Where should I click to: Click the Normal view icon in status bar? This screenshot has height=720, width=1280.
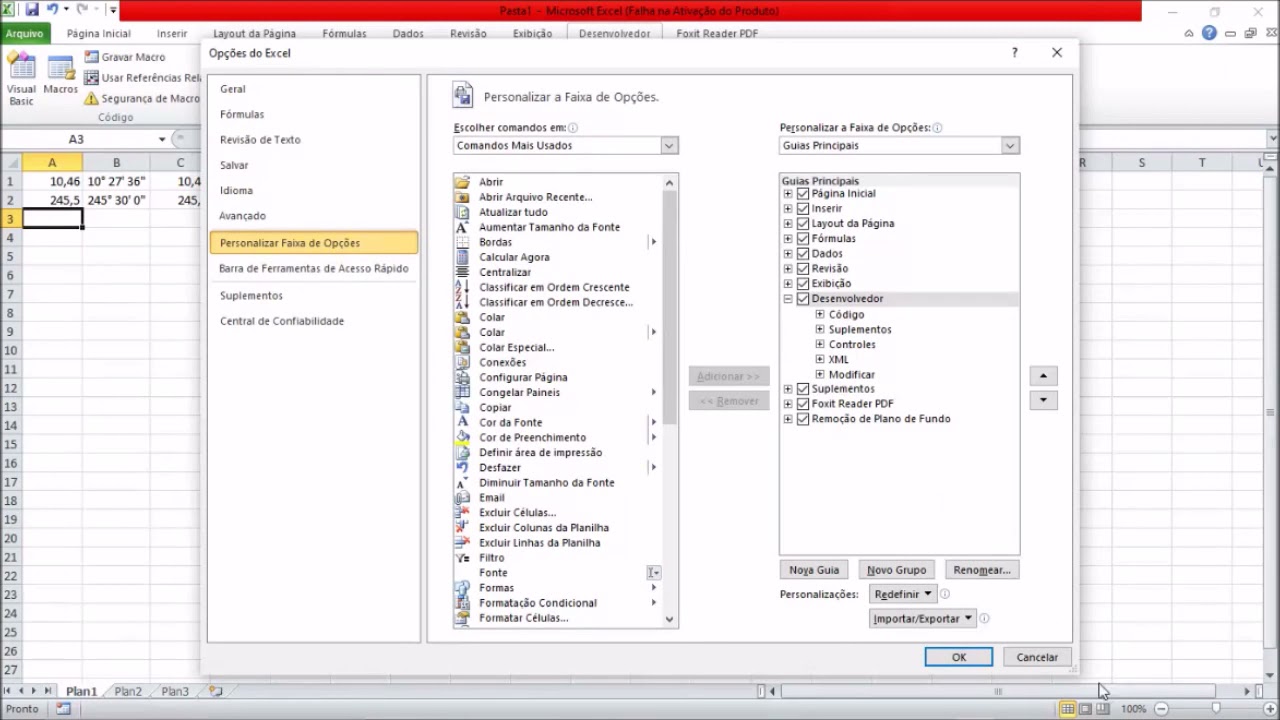[x=1068, y=709]
